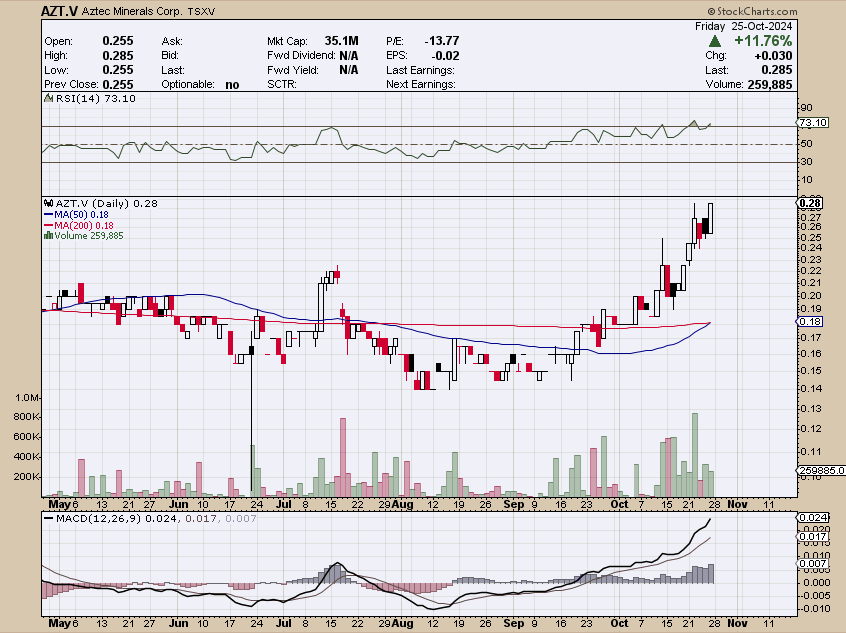Click the Chg value +0.030
Viewport: 846px width, 633px height.
click(773, 56)
